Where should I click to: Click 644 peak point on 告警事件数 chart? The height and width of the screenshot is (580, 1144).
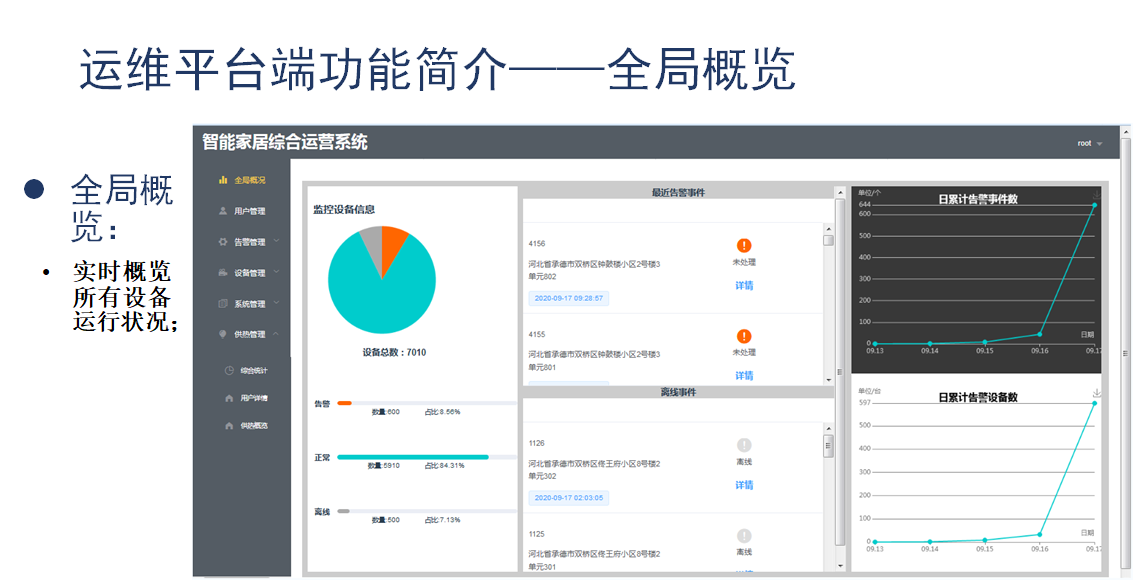point(1094,205)
